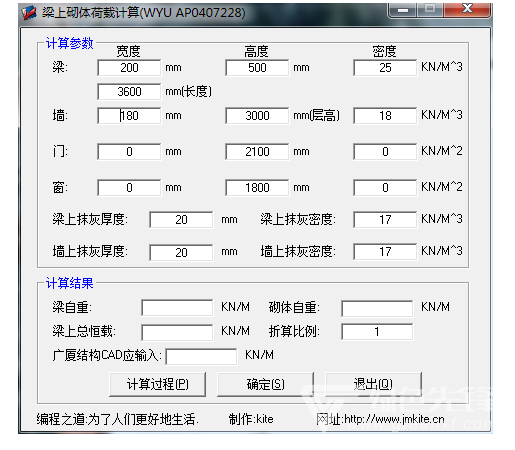Click the application icon in the title bar

pos(29,13)
